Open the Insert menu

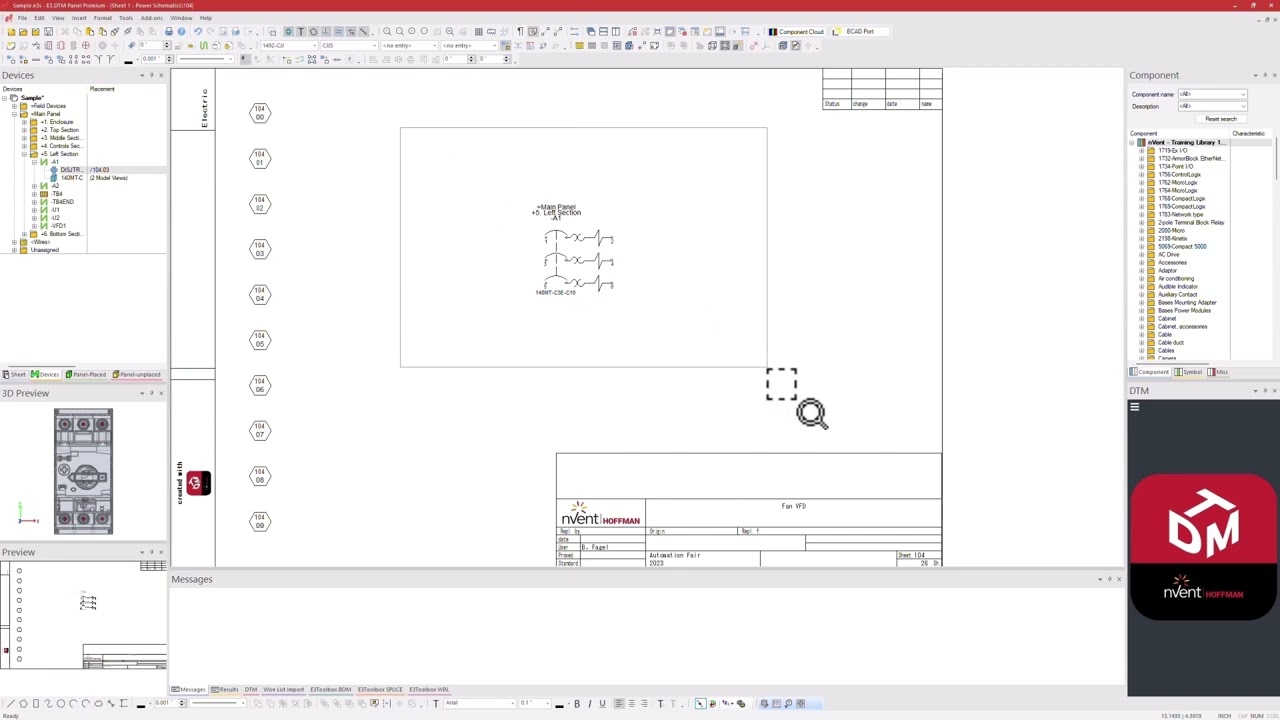(79, 18)
